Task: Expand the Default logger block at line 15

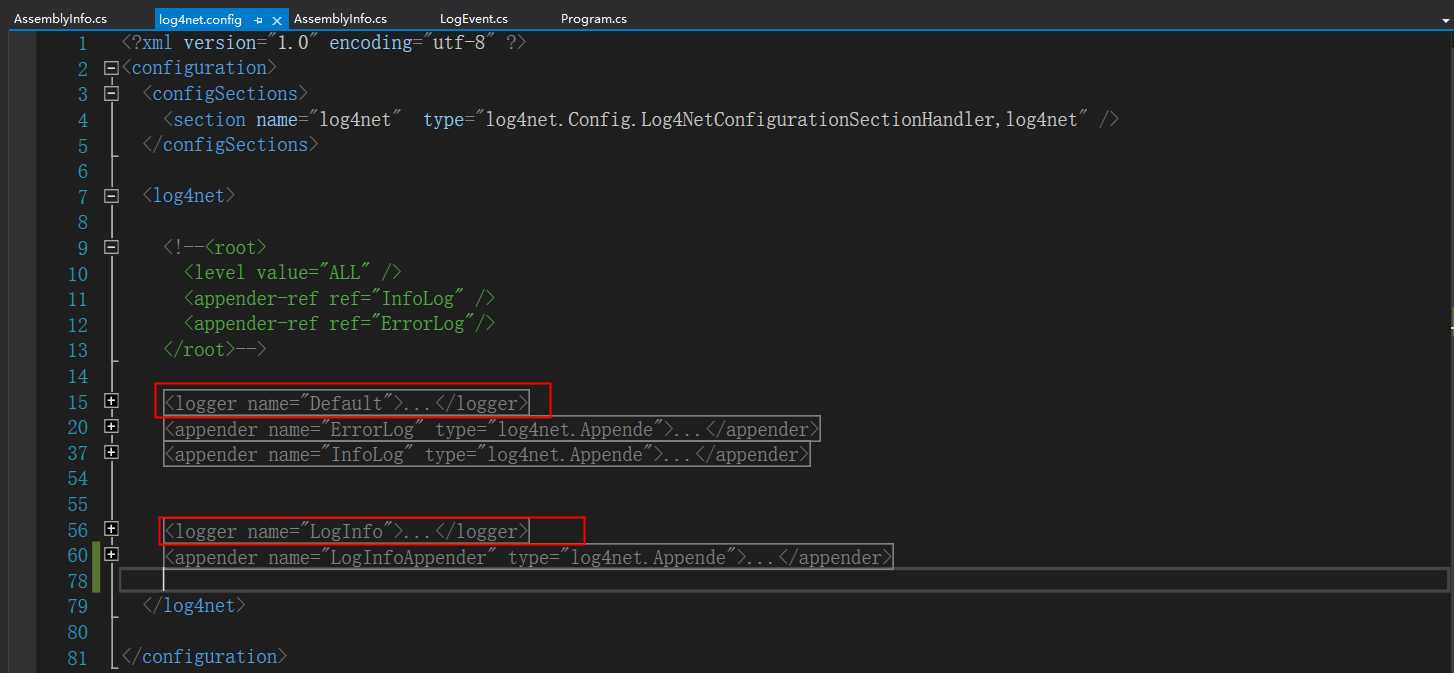Action: [111, 400]
